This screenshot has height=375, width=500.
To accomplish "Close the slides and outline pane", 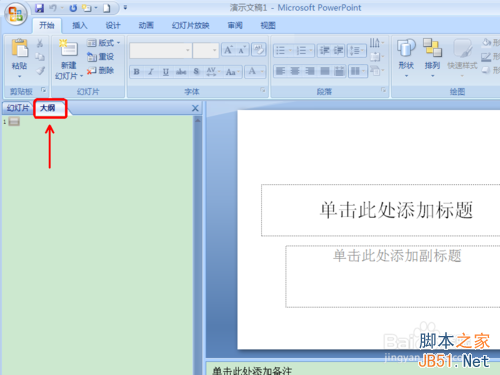I will tap(195, 108).
